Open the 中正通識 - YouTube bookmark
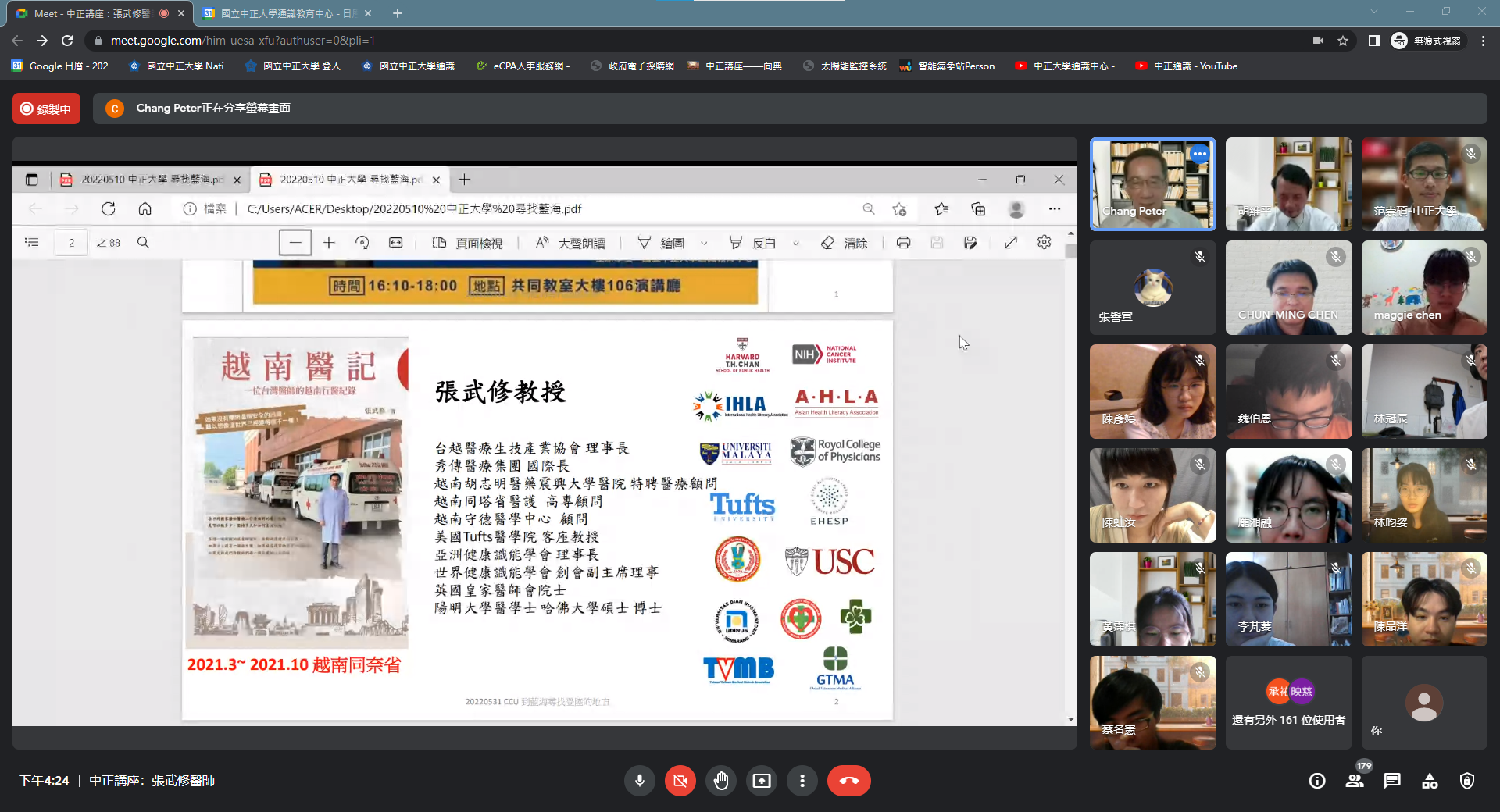 [1187, 66]
